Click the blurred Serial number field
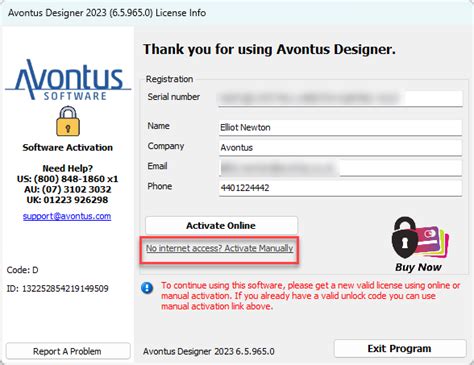Screen dimensions: 474x365 tap(340, 98)
